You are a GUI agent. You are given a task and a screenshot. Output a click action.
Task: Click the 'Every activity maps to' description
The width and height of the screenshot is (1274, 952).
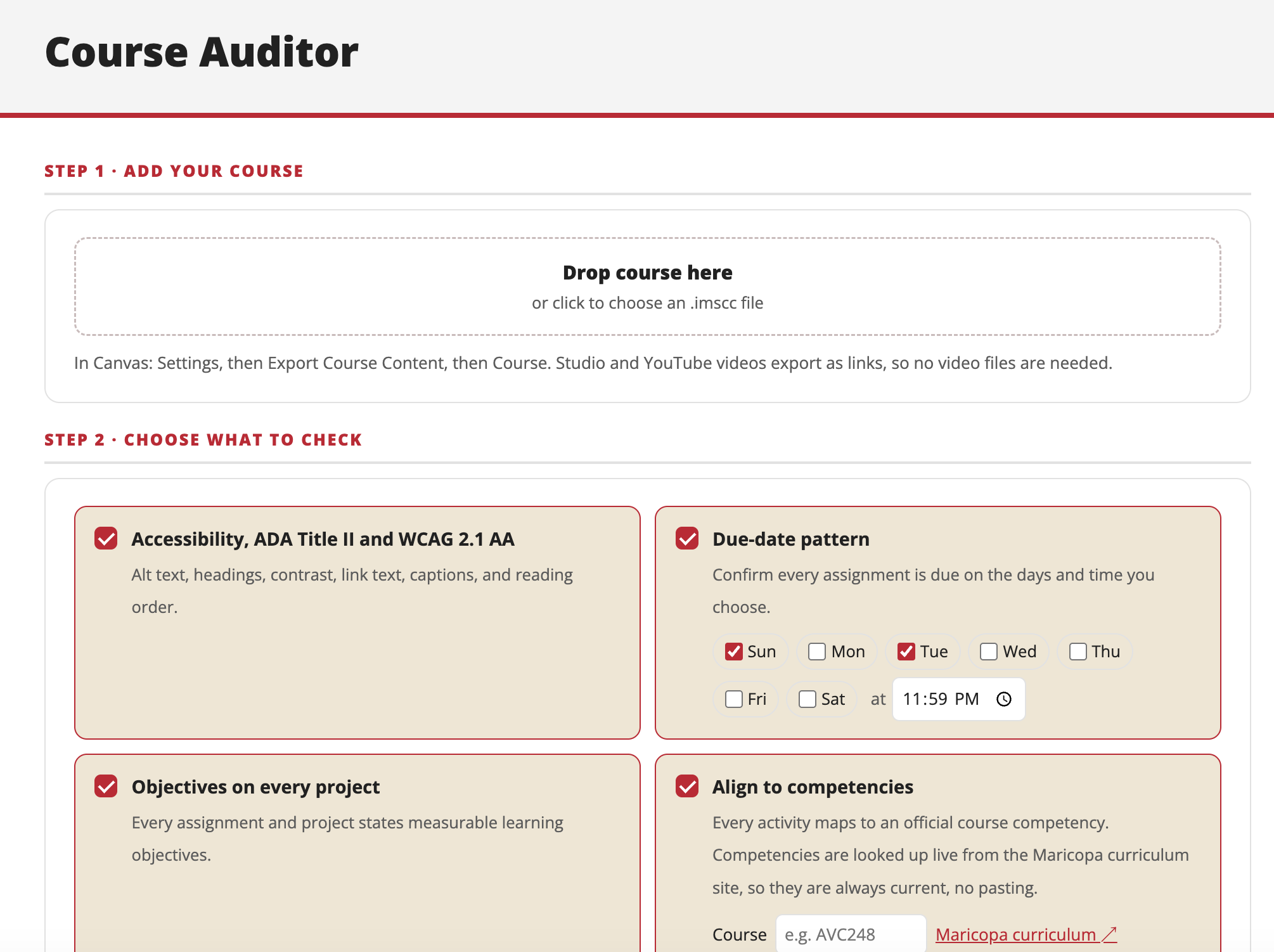(951, 855)
